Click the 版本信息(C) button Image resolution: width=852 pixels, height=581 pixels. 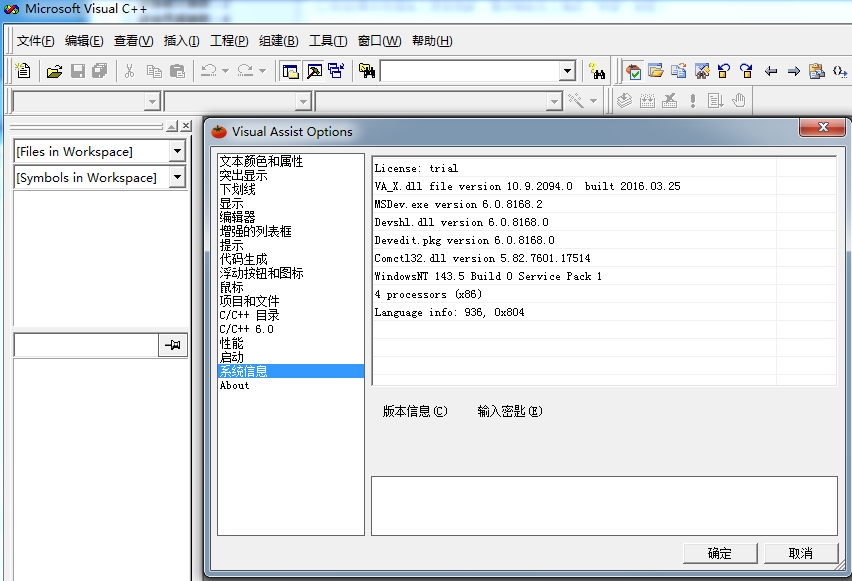pyautogui.click(x=415, y=411)
